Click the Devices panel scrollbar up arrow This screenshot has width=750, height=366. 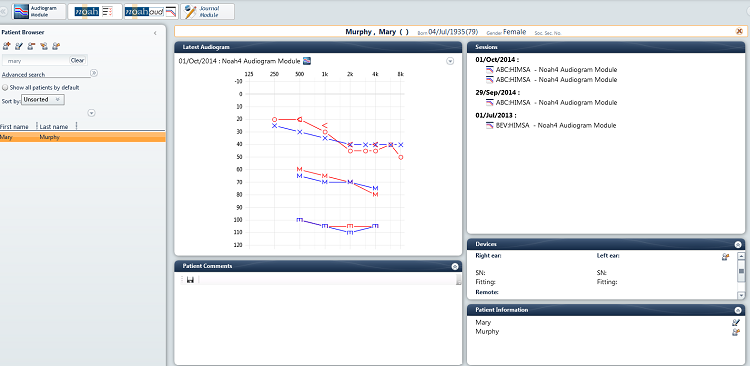[x=741, y=256]
